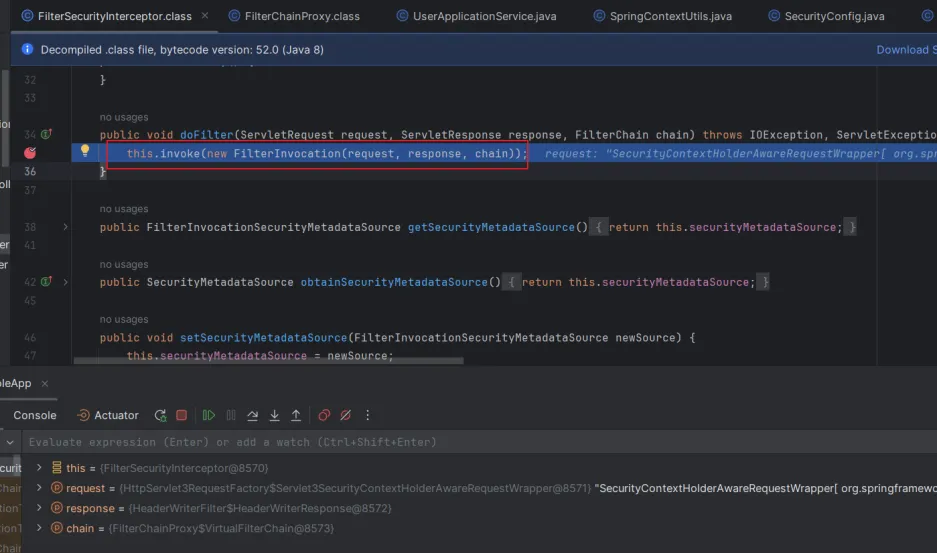Click the implemented-method gutter marker on line 34

(x=46, y=134)
